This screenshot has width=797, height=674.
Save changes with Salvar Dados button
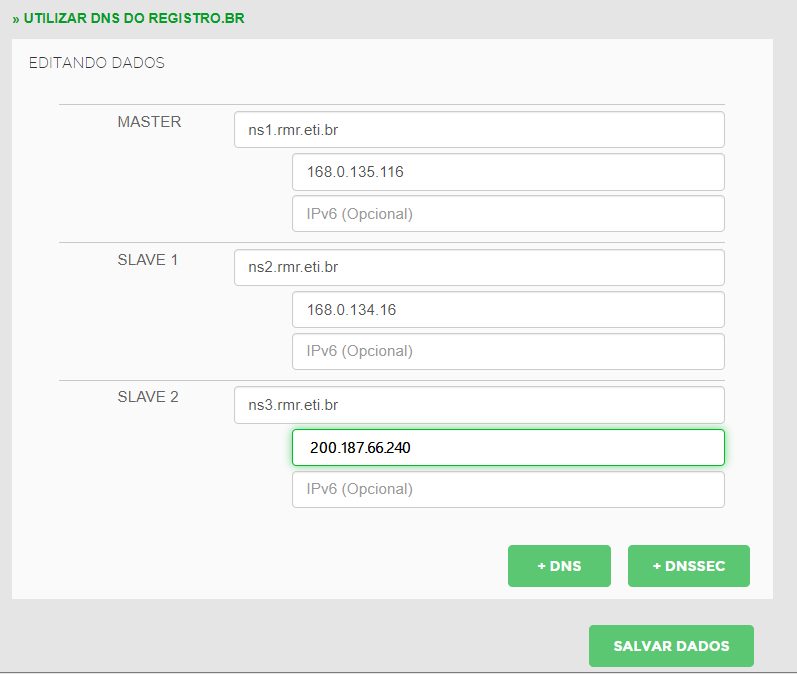[671, 646]
